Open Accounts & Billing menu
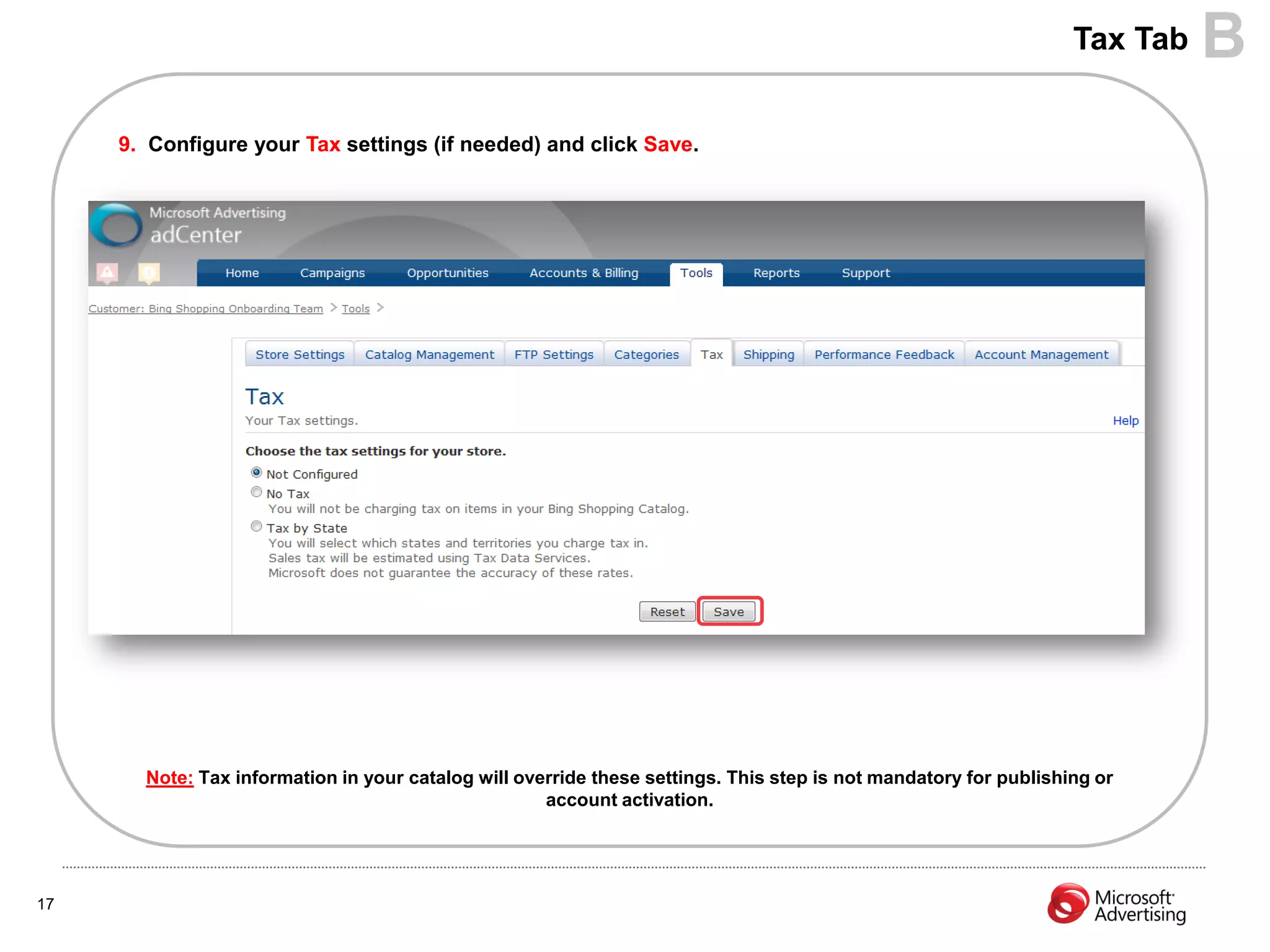 (584, 273)
